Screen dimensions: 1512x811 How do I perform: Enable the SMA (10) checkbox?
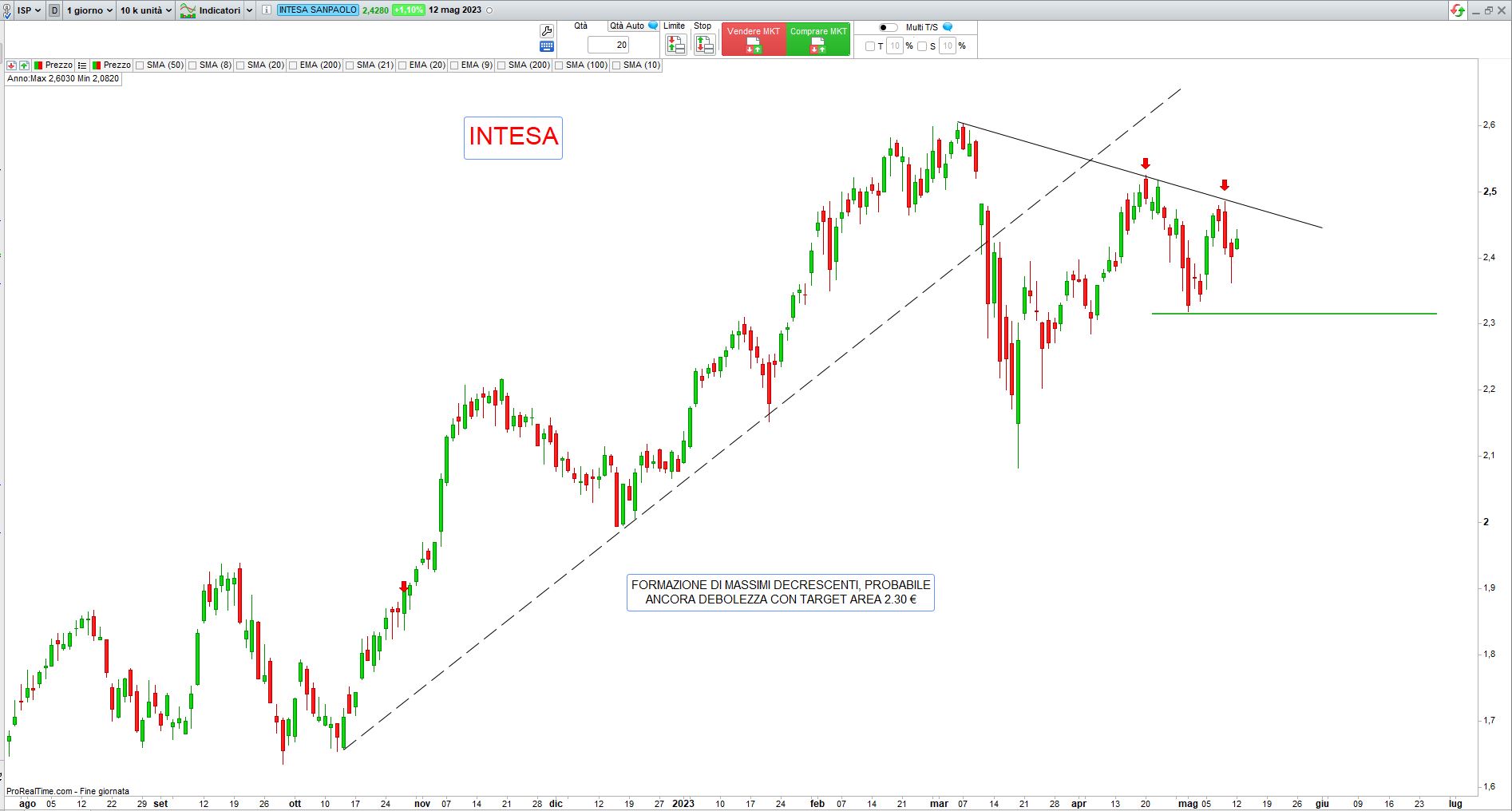click(616, 65)
